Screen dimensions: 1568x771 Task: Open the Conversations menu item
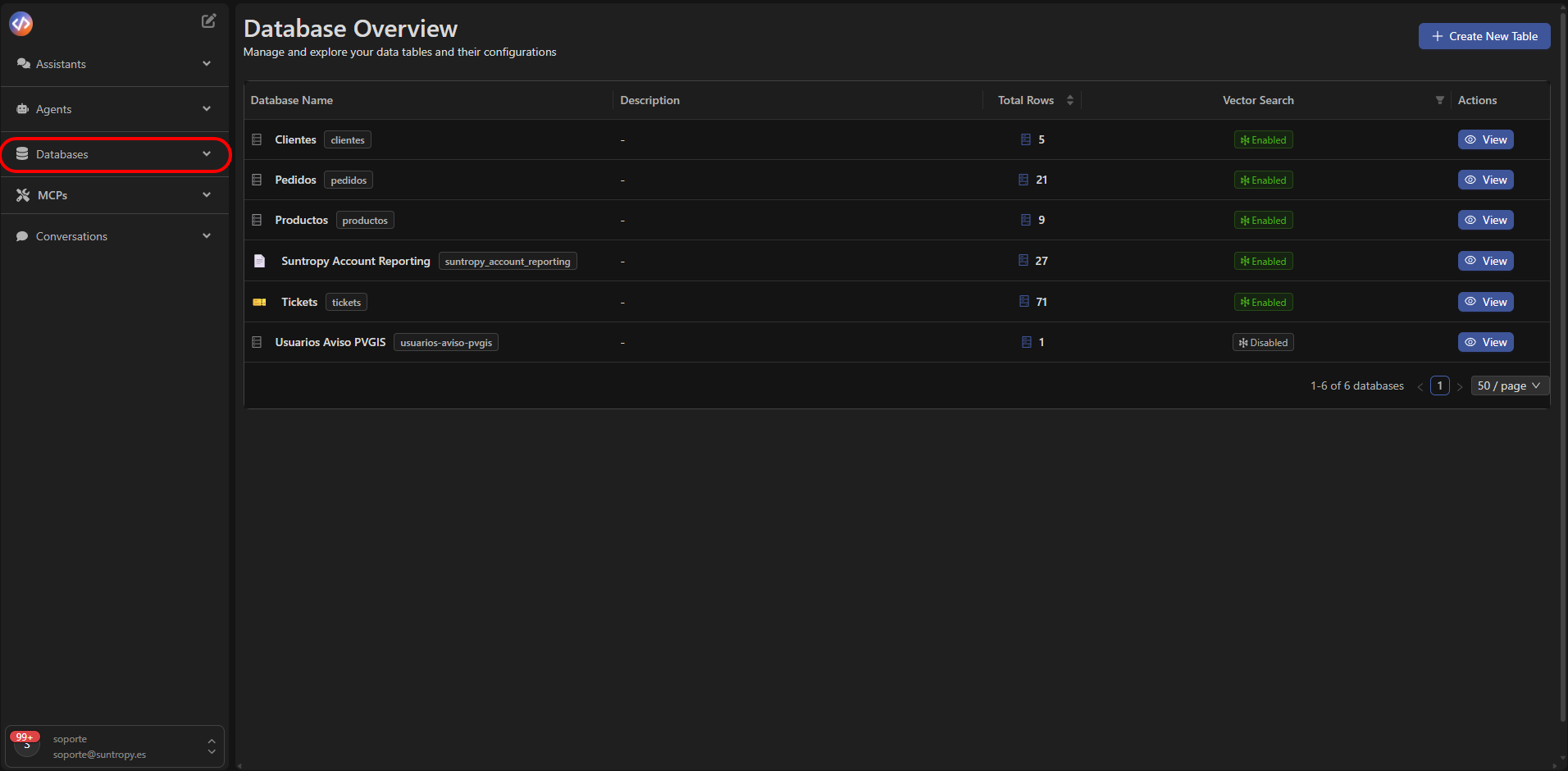(x=114, y=236)
